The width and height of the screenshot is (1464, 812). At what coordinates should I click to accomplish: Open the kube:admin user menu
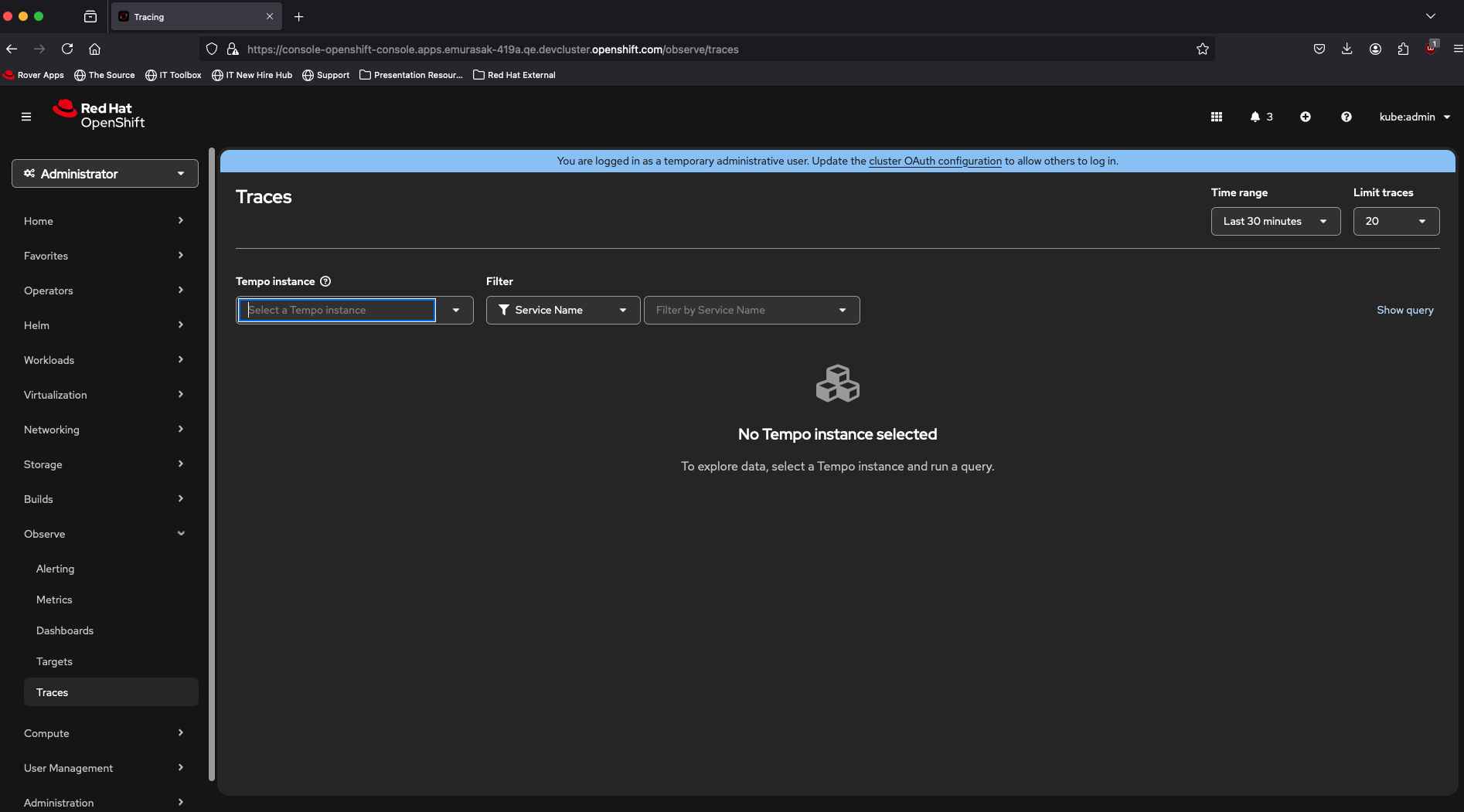1415,117
